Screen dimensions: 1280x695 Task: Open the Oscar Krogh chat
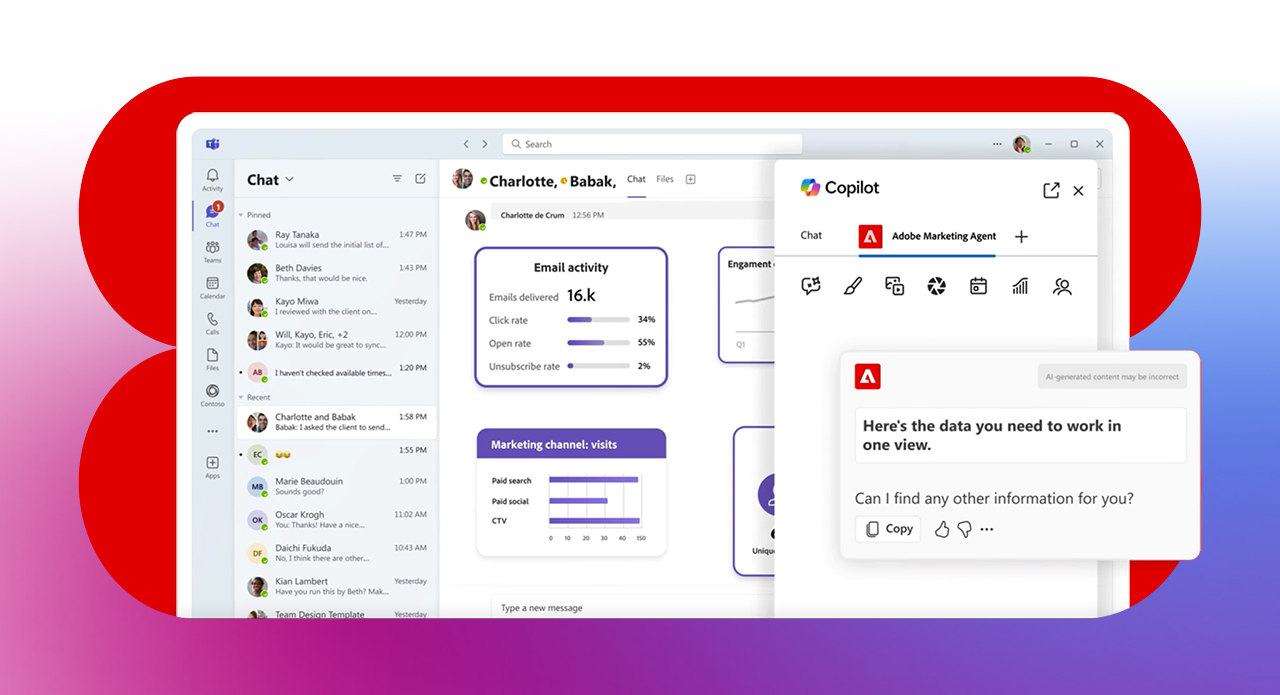pyautogui.click(x=338, y=520)
